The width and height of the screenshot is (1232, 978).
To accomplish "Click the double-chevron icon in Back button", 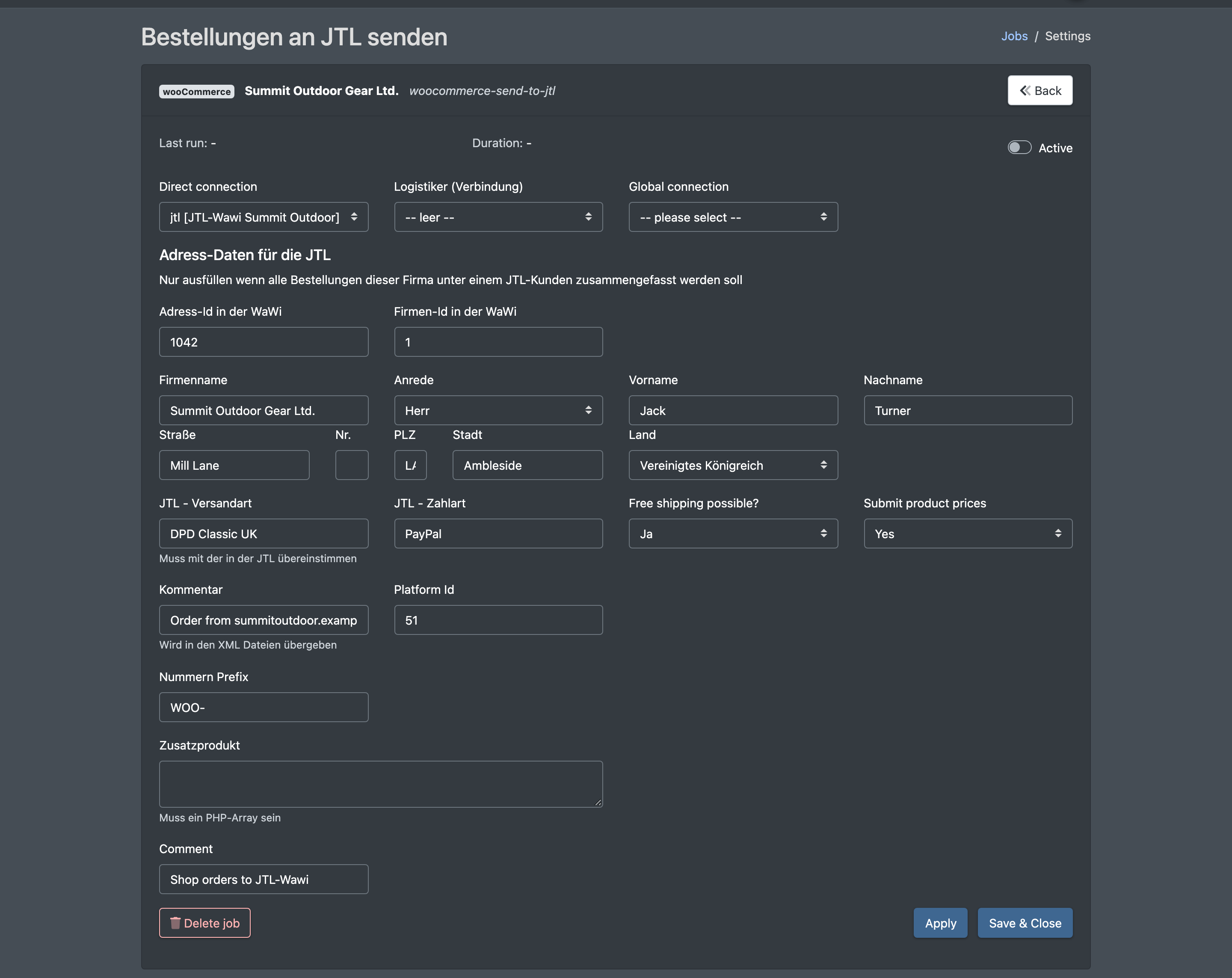I will [x=1025, y=90].
